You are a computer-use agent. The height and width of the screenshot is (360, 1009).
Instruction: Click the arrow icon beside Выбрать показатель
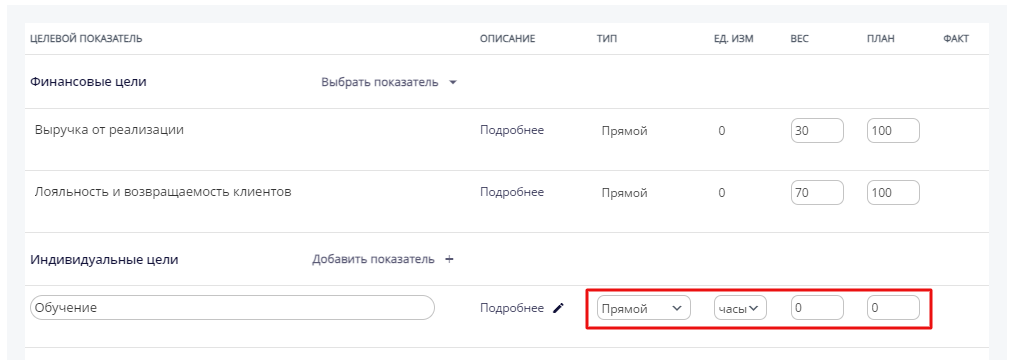(x=452, y=82)
